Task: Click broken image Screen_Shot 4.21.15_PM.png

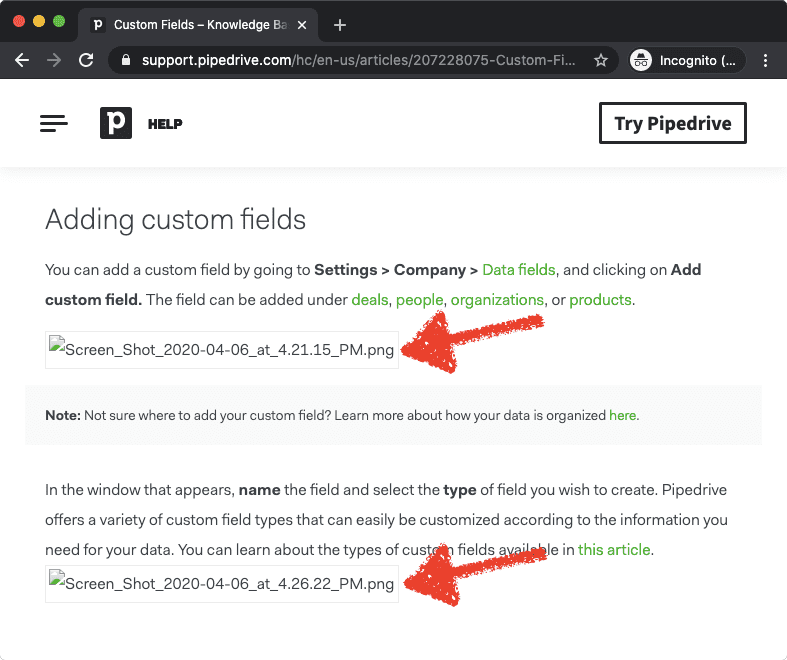Action: tap(222, 350)
